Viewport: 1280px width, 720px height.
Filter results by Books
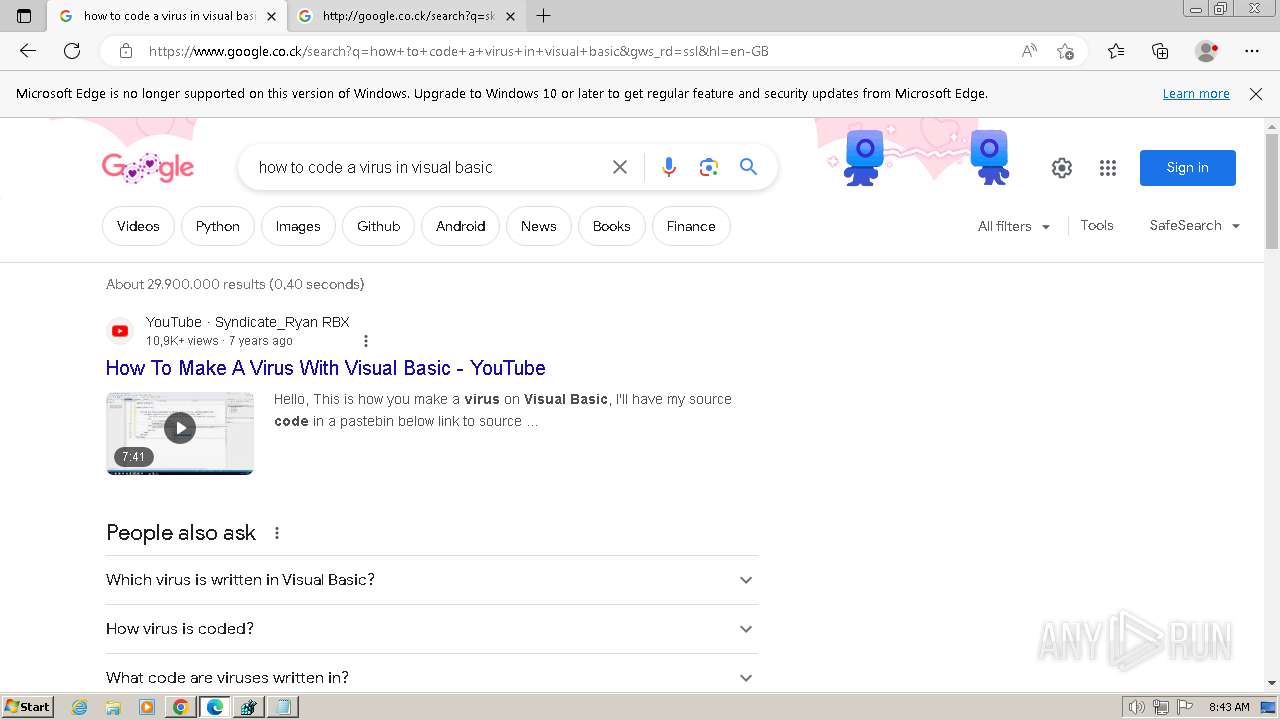pos(611,226)
